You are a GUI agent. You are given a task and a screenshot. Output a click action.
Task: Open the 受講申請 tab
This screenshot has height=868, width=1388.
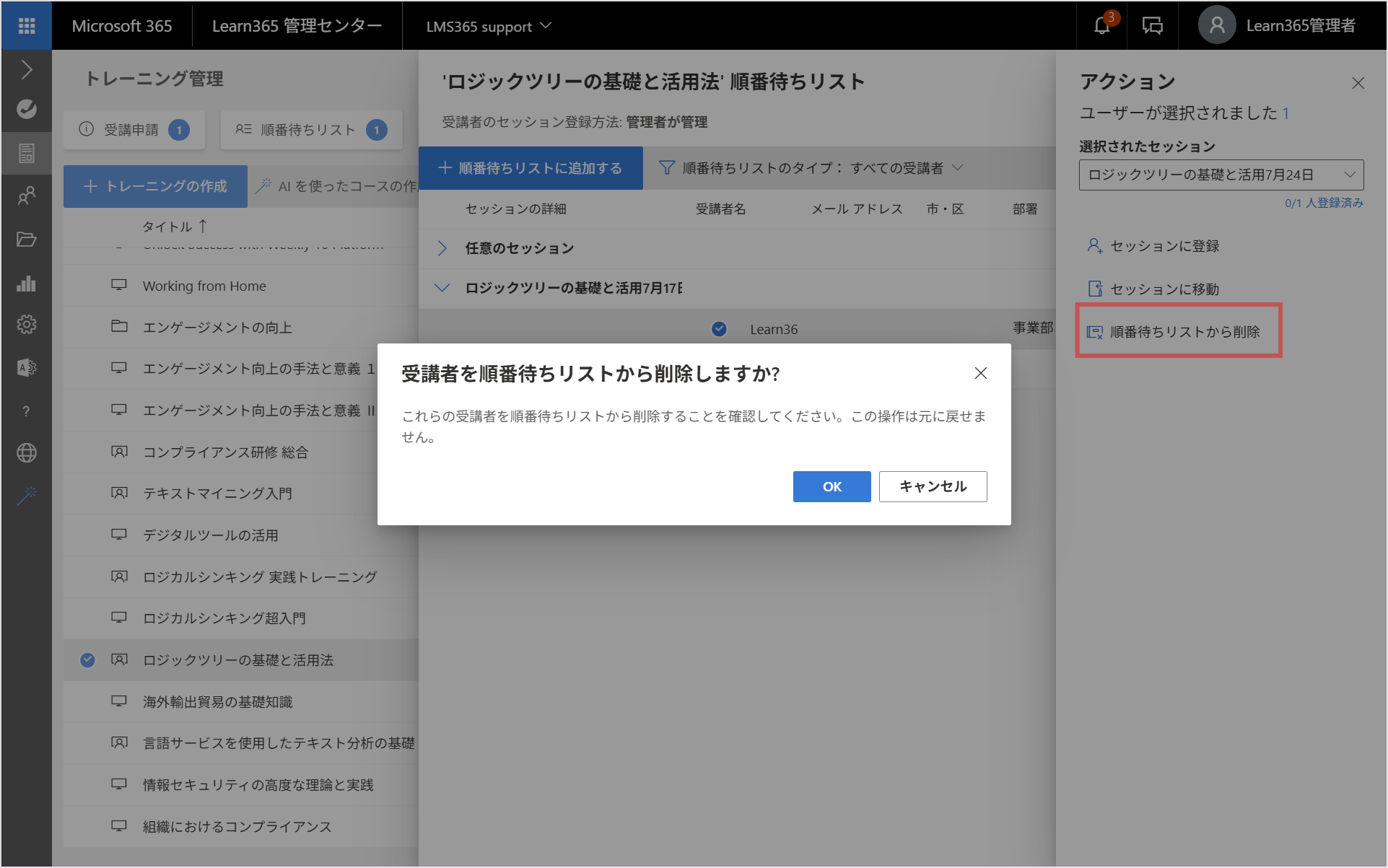pyautogui.click(x=134, y=130)
